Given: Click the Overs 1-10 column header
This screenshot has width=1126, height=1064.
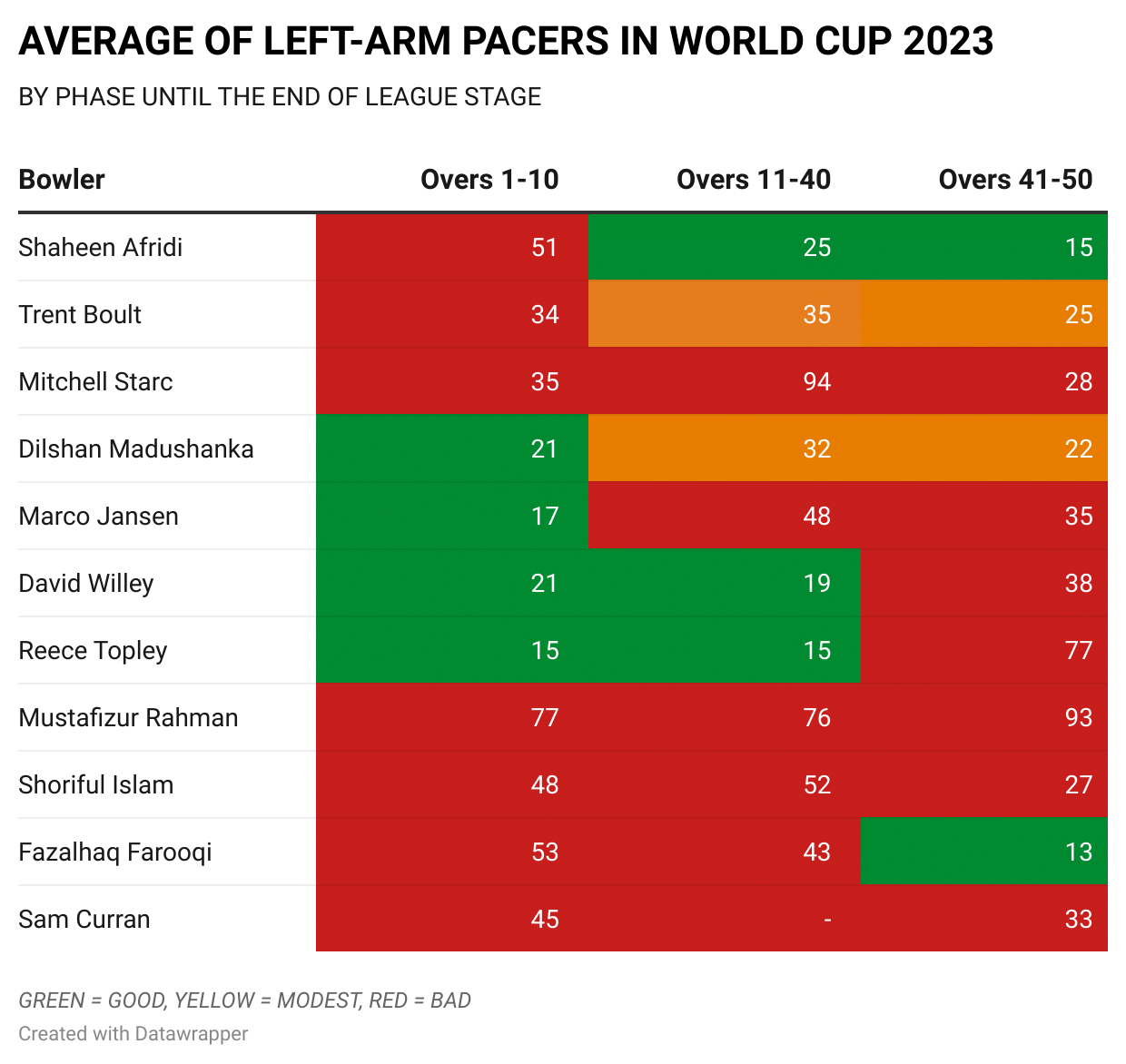Looking at the screenshot, I should point(489,180).
